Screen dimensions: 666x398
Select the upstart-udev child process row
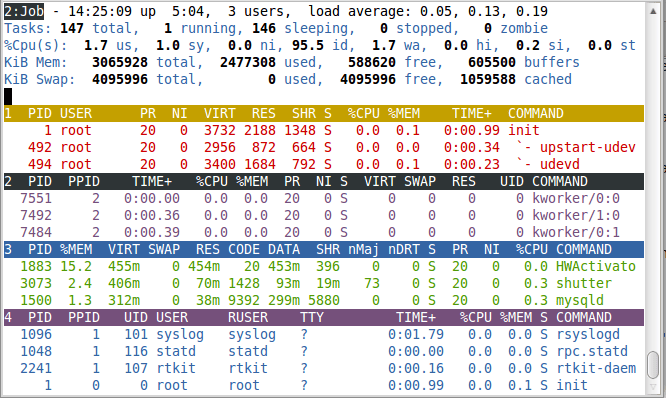324,147
